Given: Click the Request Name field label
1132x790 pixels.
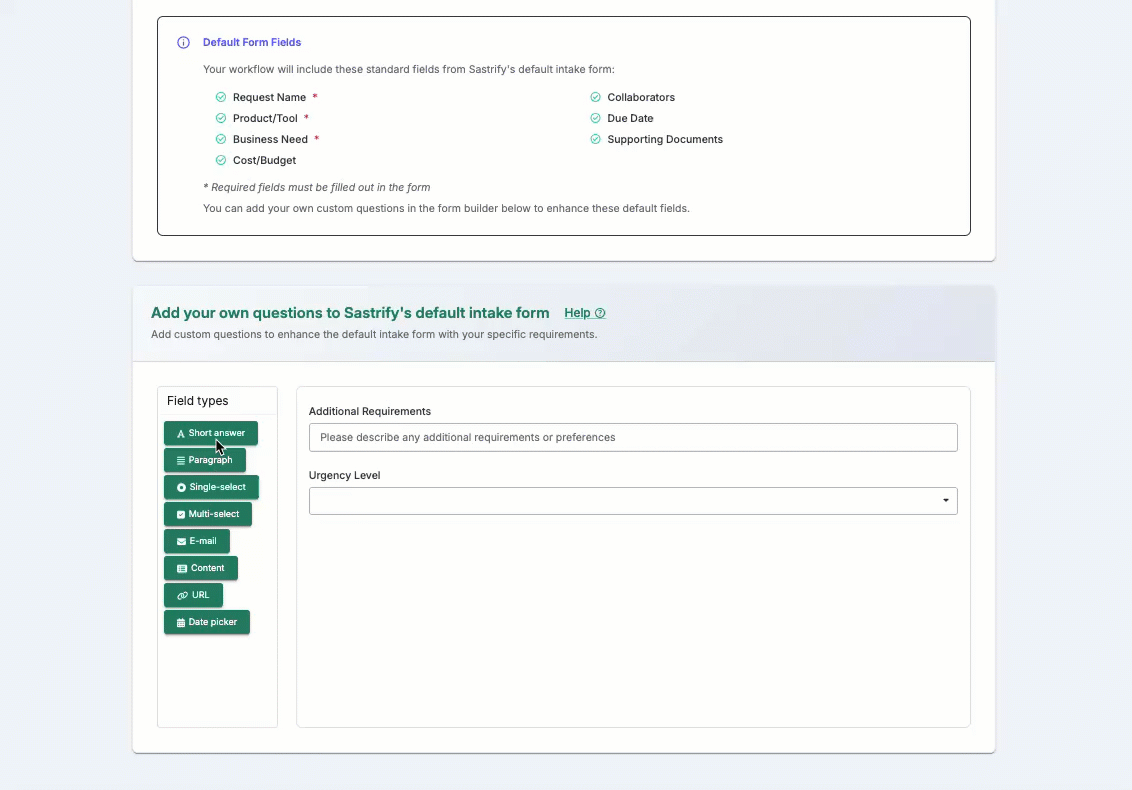Looking at the screenshot, I should tap(269, 97).
